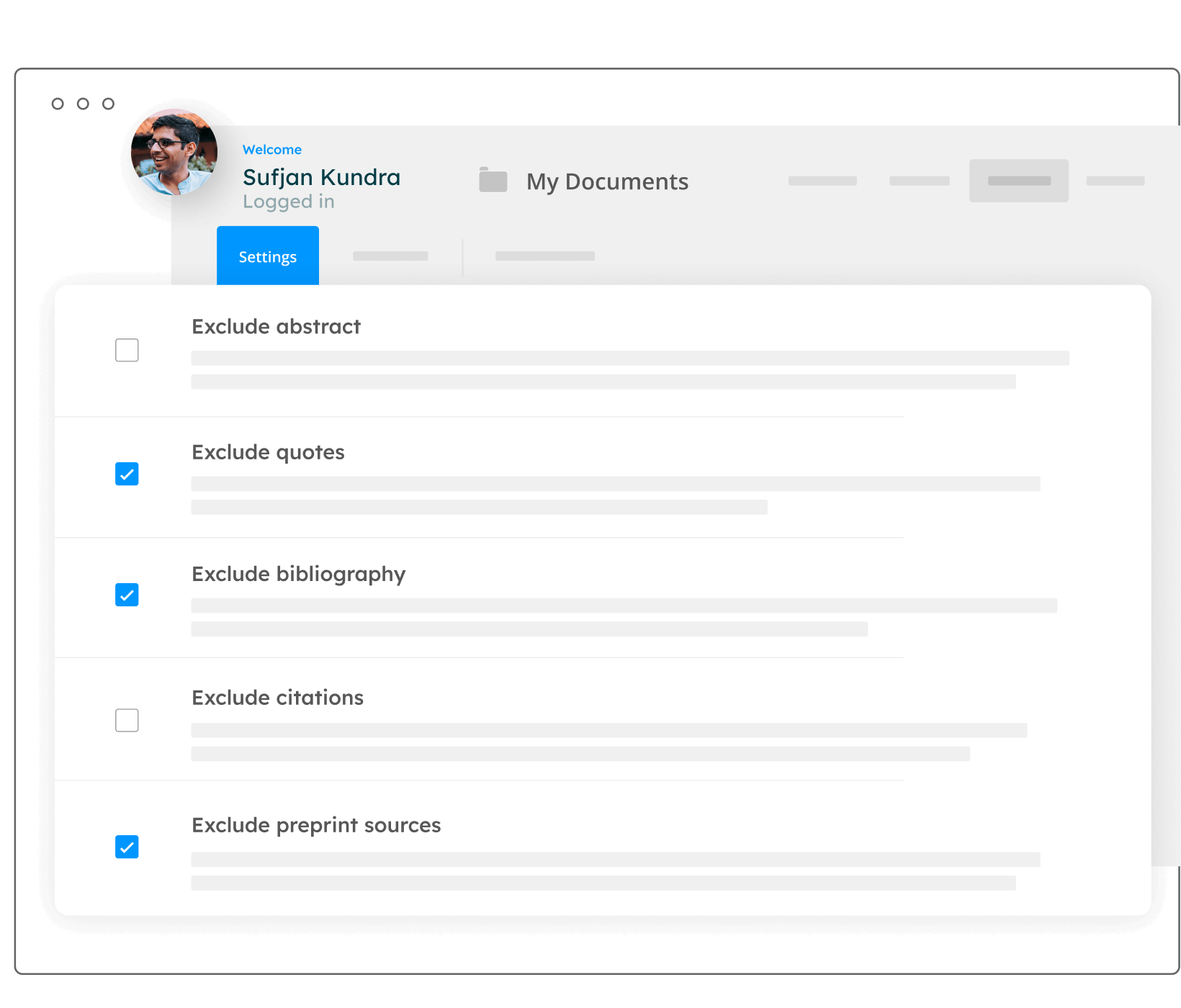The width and height of the screenshot is (1181, 1008).
Task: Switch to the Settings tab
Action: pyautogui.click(x=267, y=256)
